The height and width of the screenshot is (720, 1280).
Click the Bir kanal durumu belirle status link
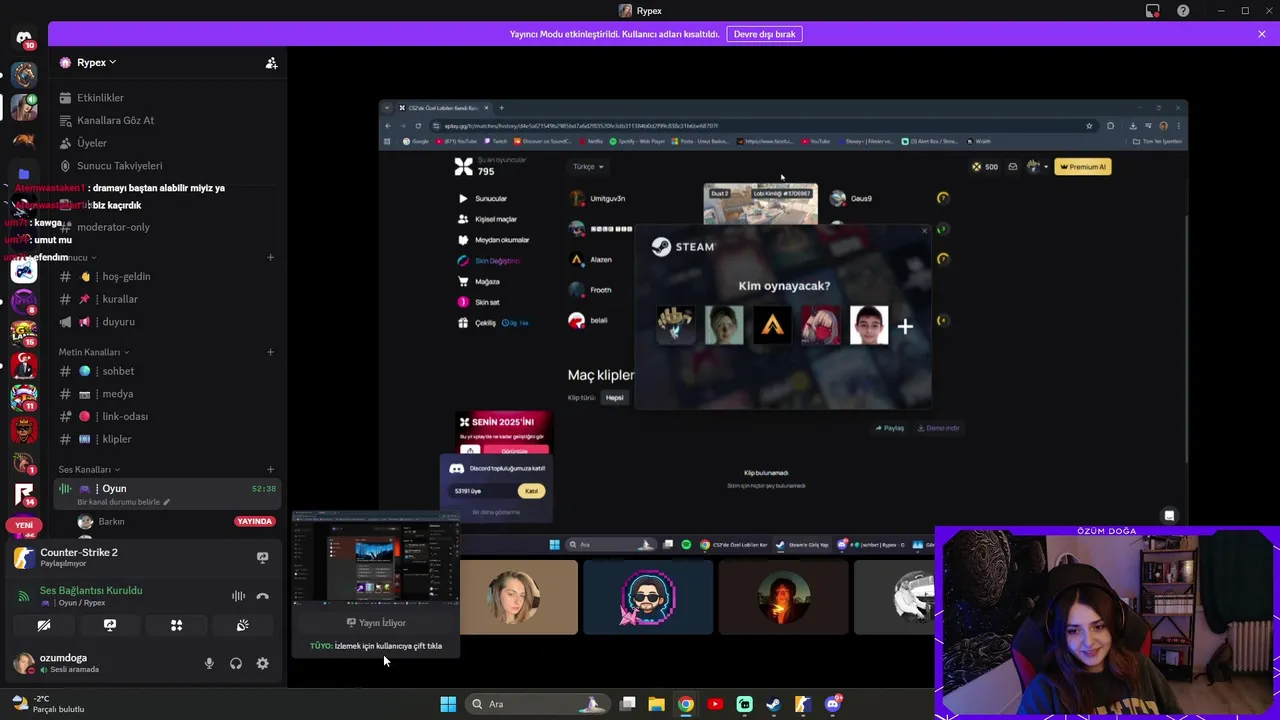click(x=123, y=502)
